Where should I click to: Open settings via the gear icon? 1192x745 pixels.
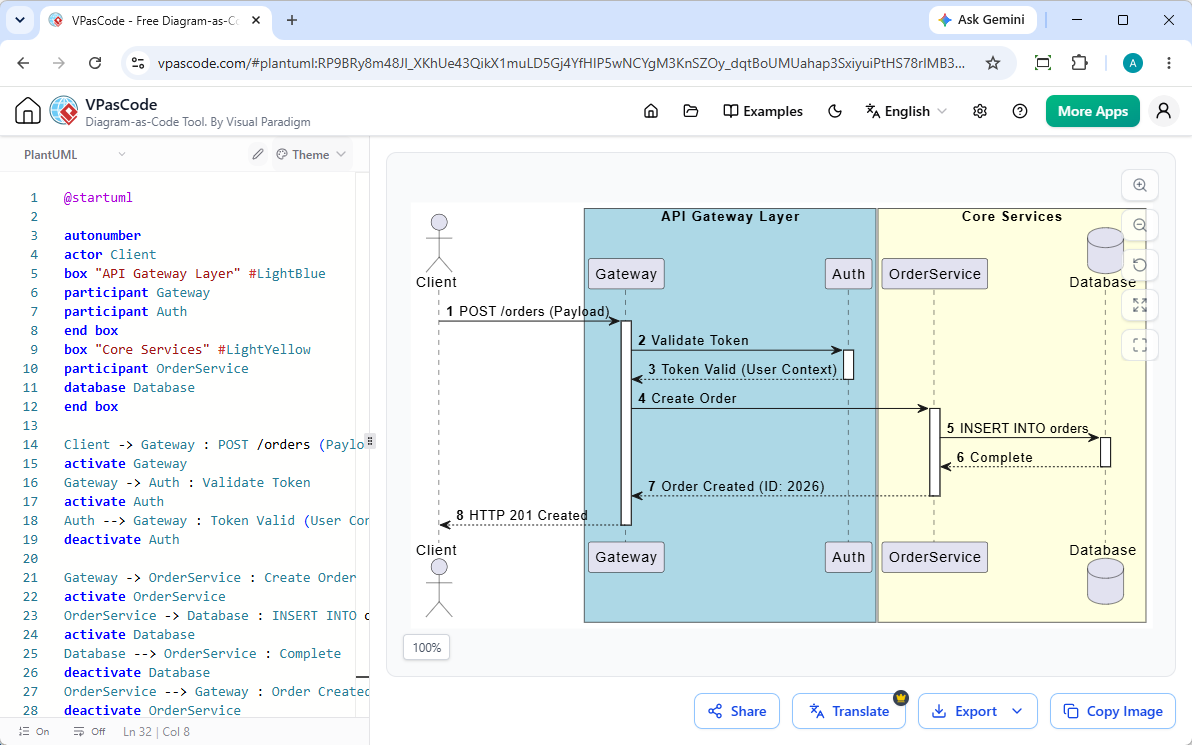tap(980, 111)
